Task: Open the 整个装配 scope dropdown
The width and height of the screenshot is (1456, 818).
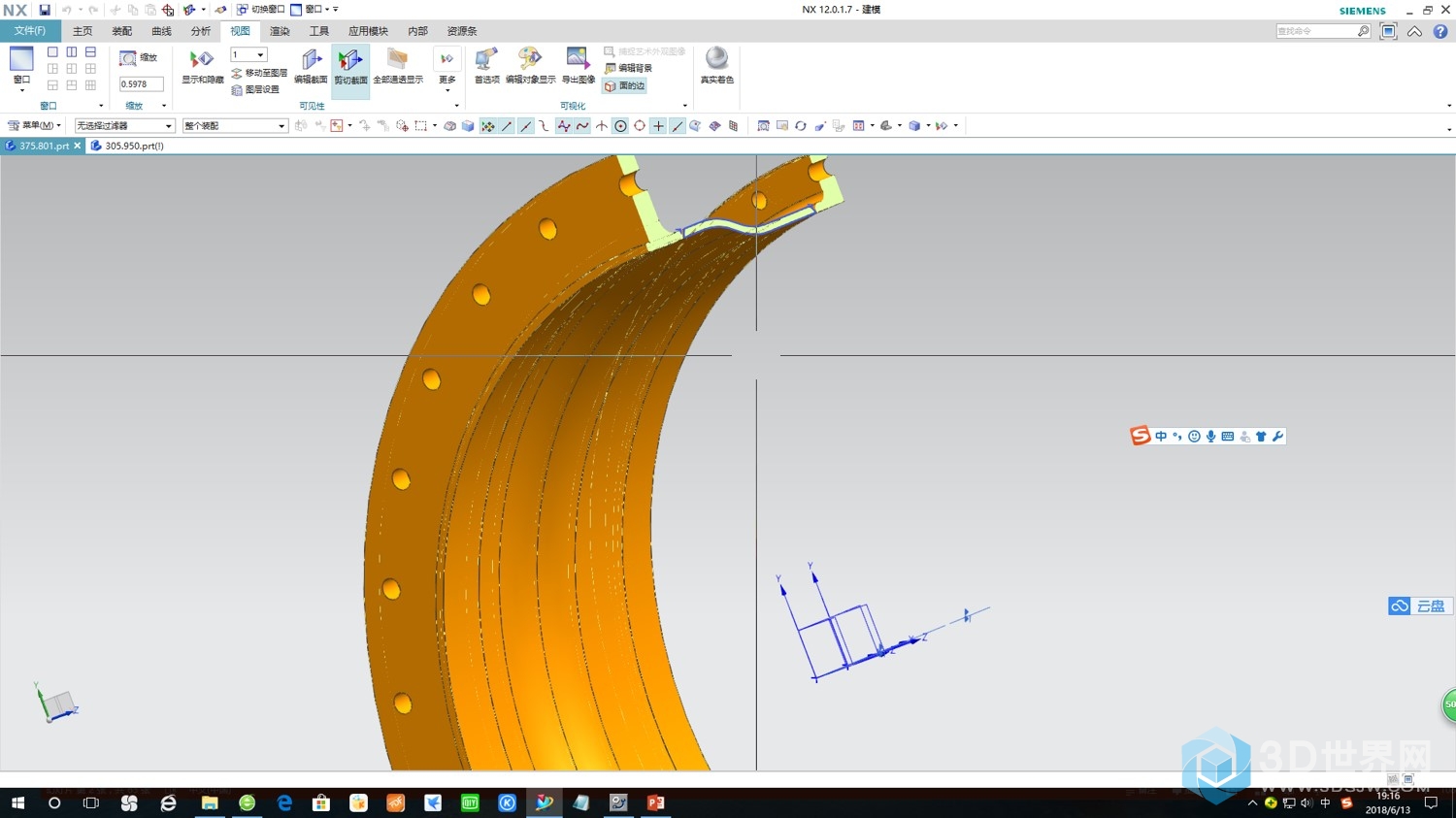Action: click(235, 126)
